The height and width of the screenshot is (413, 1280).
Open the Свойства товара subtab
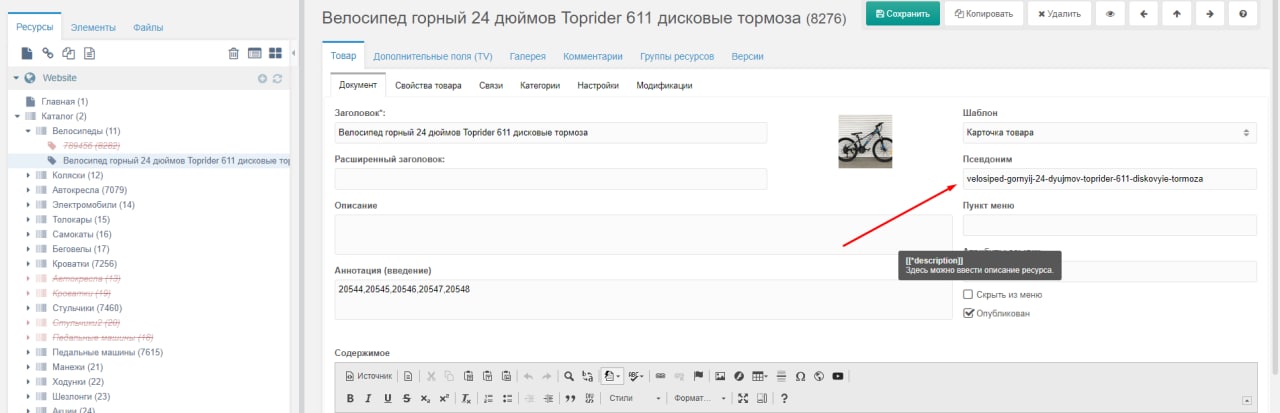coord(428,86)
